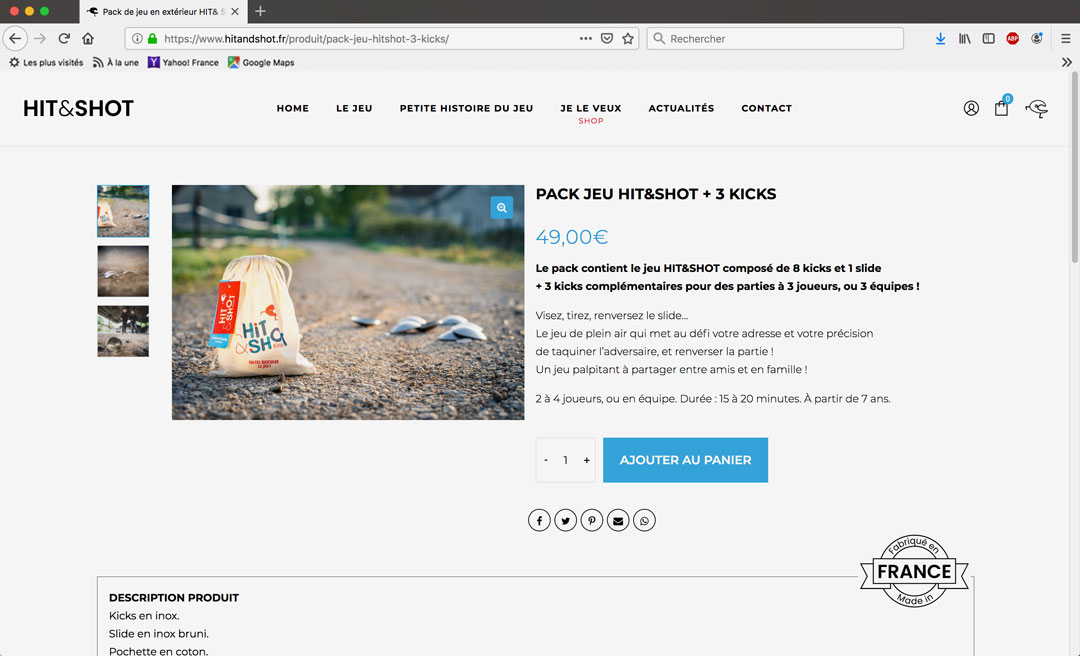Open the Adblock Plus extension
1080x656 pixels.
(1012, 39)
